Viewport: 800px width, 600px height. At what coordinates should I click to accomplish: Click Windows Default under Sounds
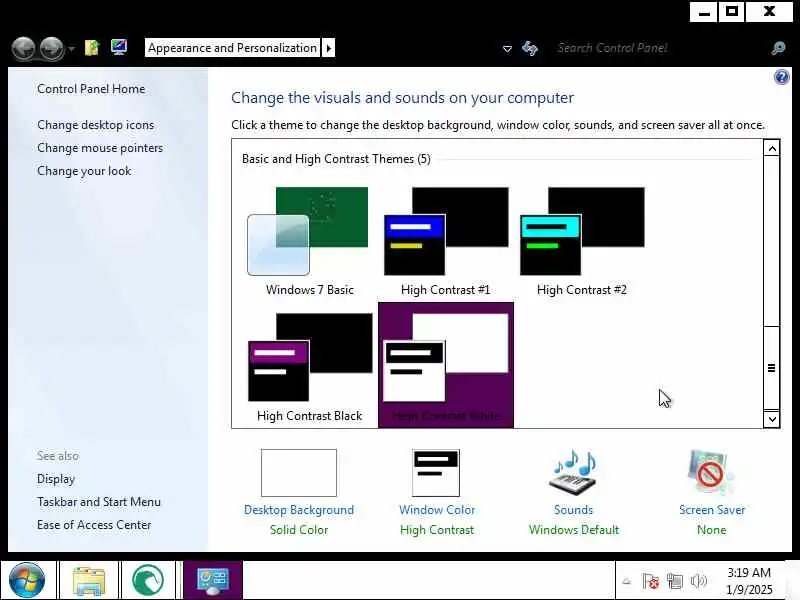point(573,530)
